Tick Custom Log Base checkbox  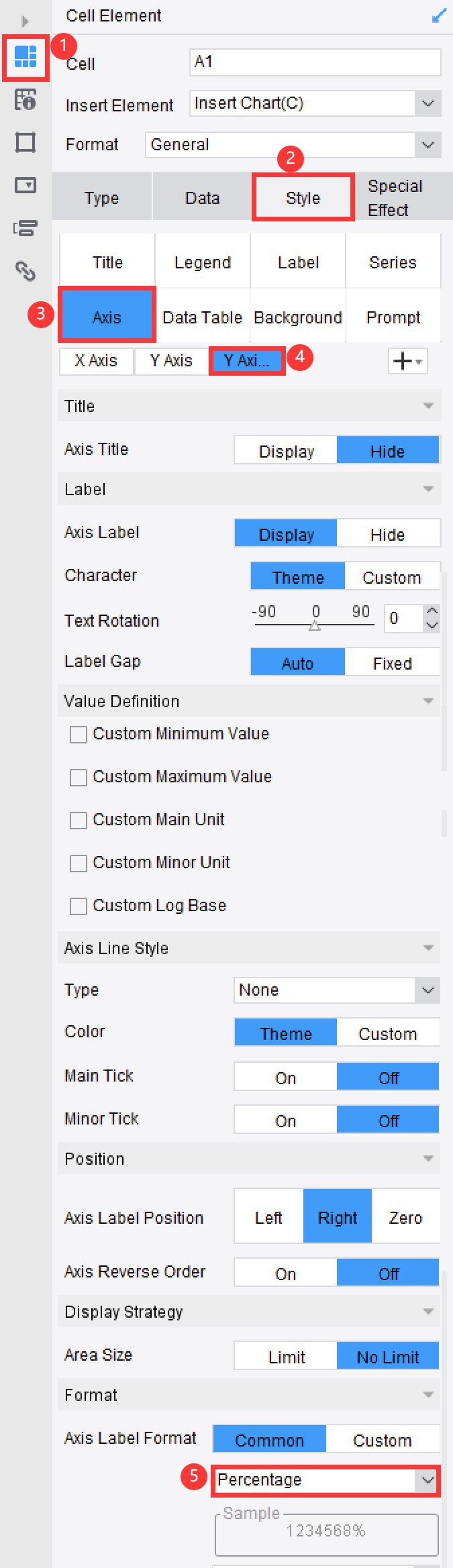click(x=79, y=906)
